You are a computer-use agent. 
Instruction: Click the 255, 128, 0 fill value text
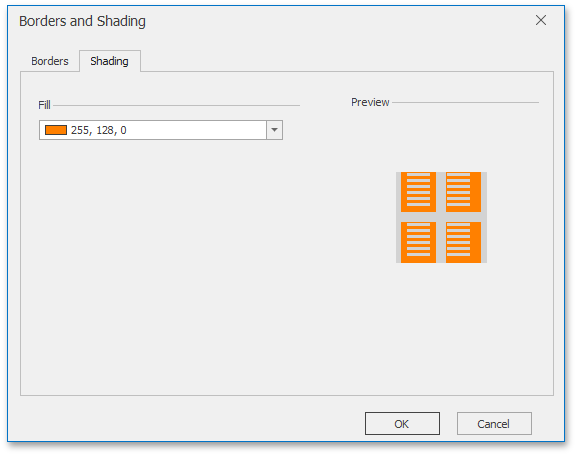click(98, 130)
